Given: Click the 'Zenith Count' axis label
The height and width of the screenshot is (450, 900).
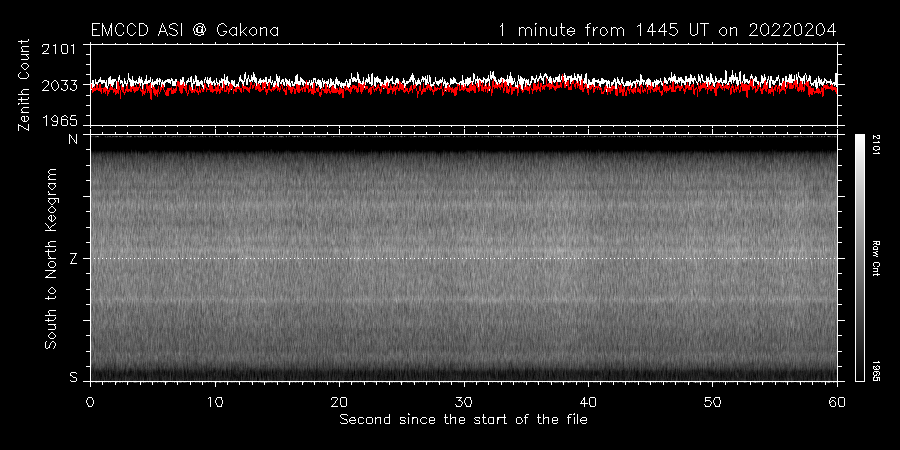Looking at the screenshot, I should pos(24,85).
